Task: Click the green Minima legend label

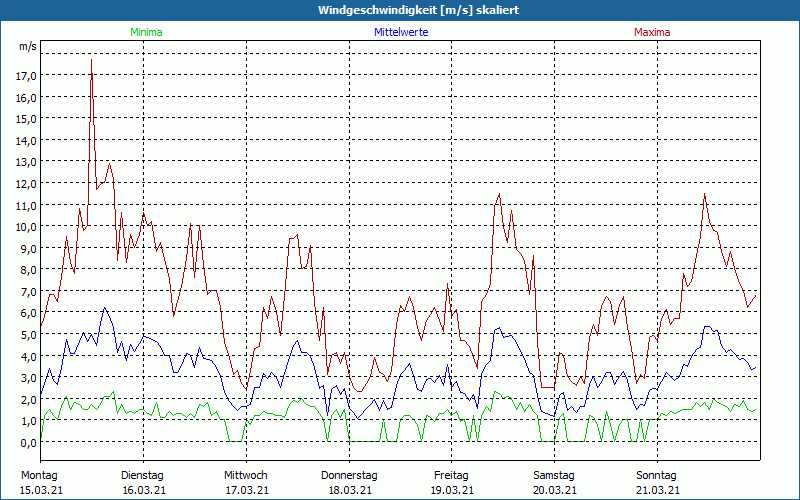Action: [146, 32]
